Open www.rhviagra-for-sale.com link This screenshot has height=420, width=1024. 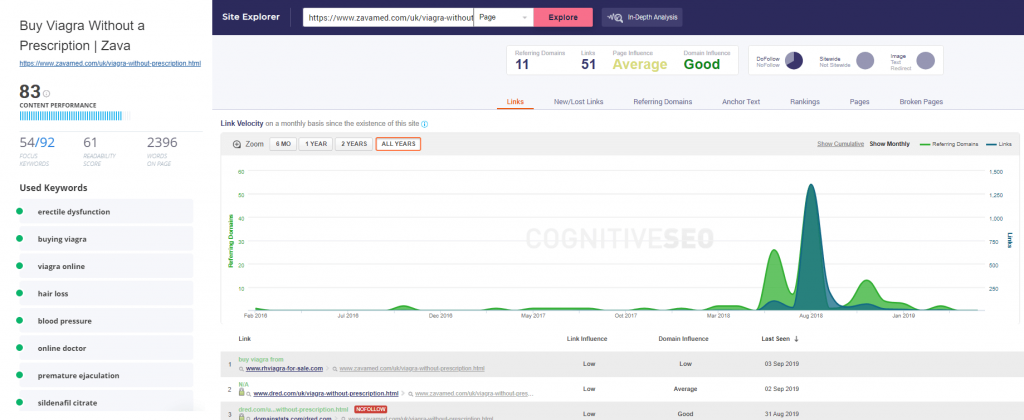284,368
